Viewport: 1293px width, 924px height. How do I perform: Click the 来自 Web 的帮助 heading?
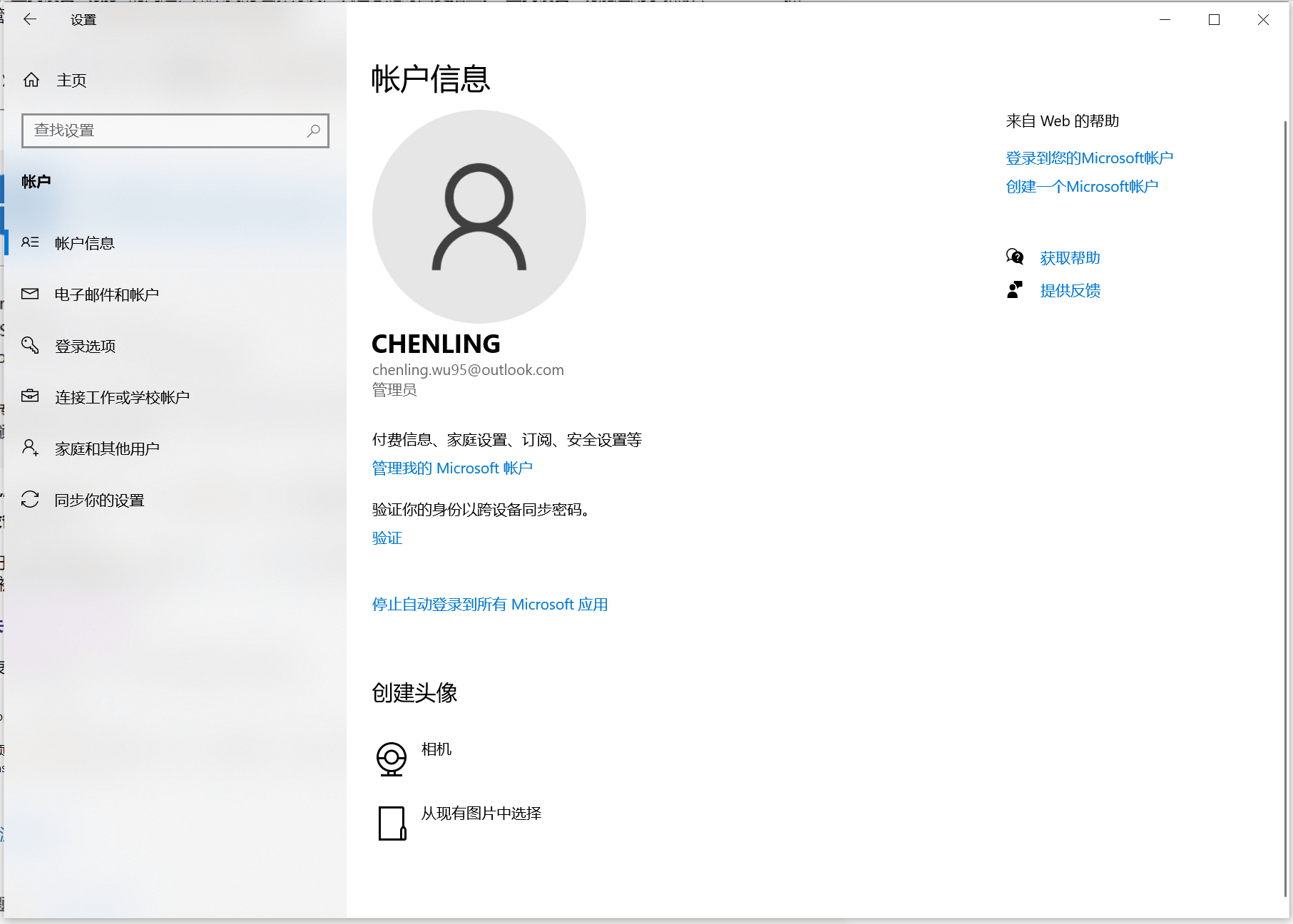1062,120
